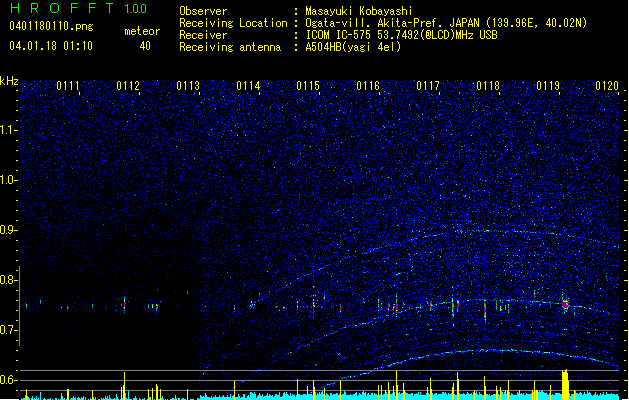629x400 pixels.
Task: Click the filename 0401180110.png
Action: click(x=51, y=26)
